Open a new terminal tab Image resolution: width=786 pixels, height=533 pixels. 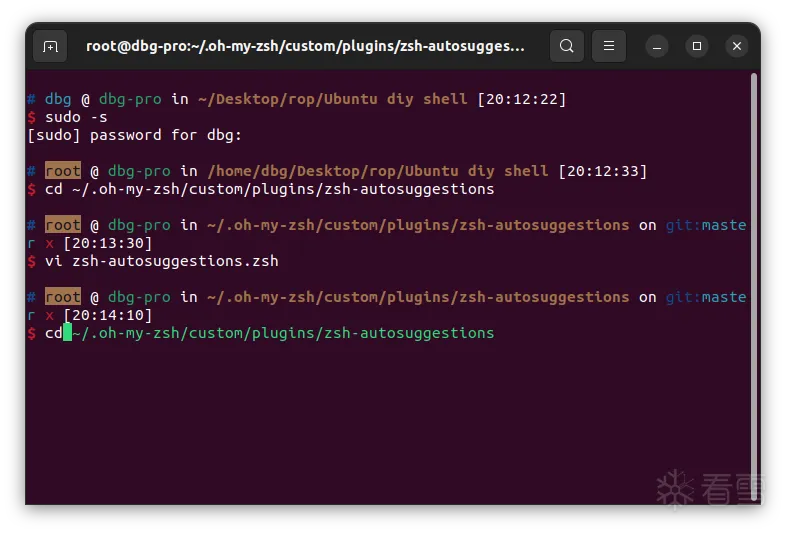click(50, 47)
